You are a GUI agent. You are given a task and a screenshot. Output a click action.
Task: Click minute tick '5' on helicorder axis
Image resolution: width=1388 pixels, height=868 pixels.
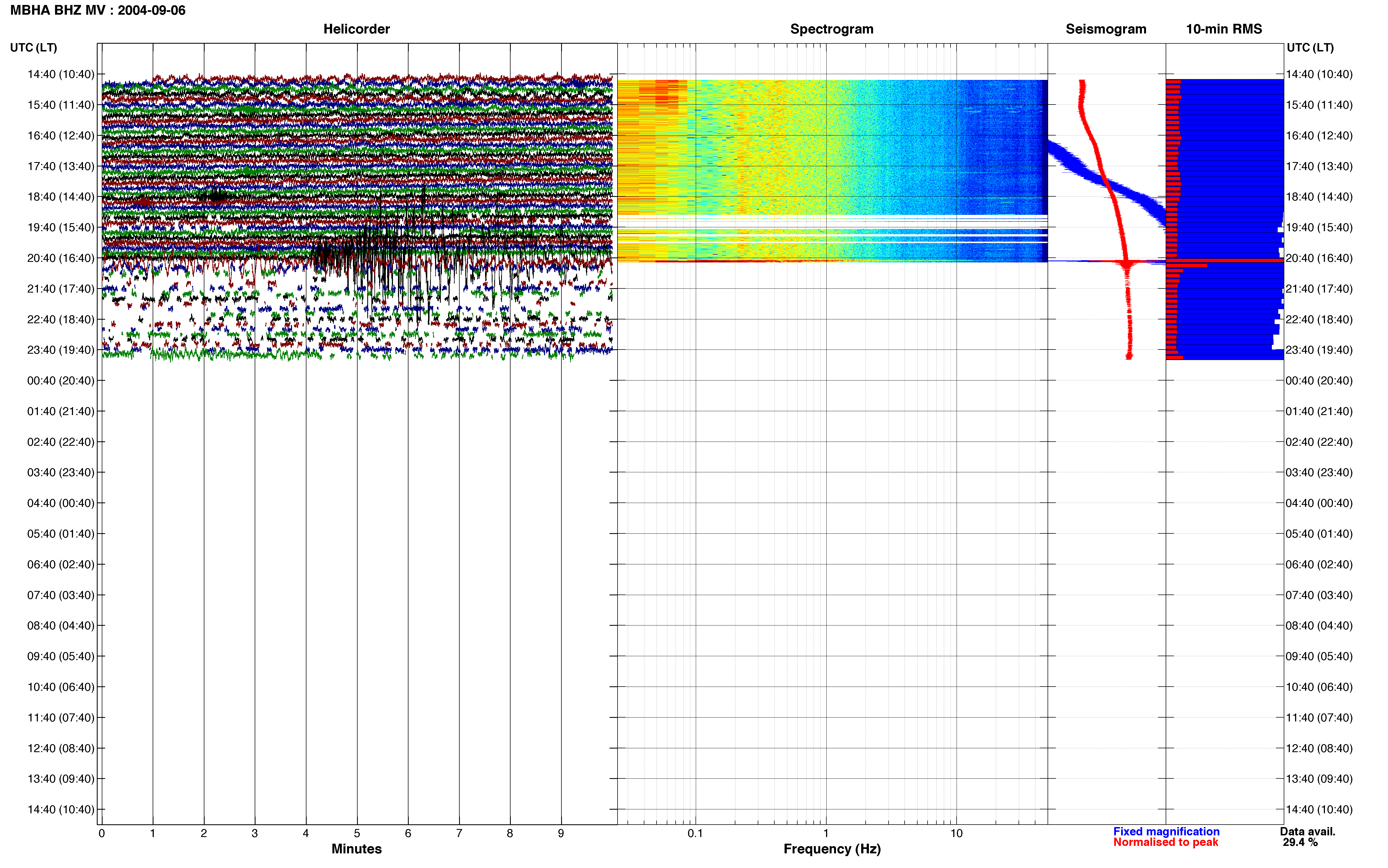357,833
